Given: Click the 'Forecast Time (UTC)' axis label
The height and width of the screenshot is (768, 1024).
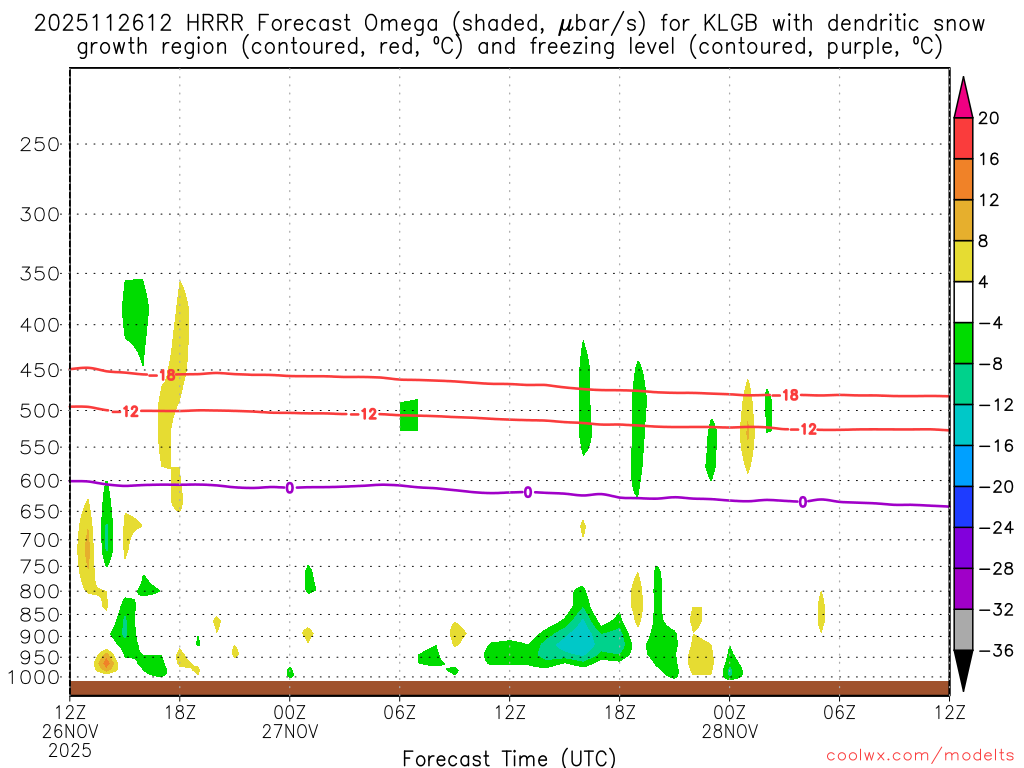Looking at the screenshot, I should [509, 758].
